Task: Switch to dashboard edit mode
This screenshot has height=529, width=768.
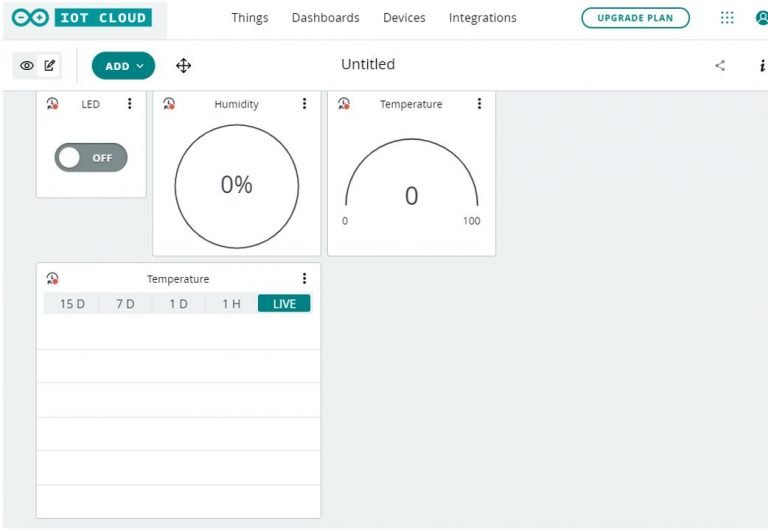Action: pyautogui.click(x=50, y=66)
